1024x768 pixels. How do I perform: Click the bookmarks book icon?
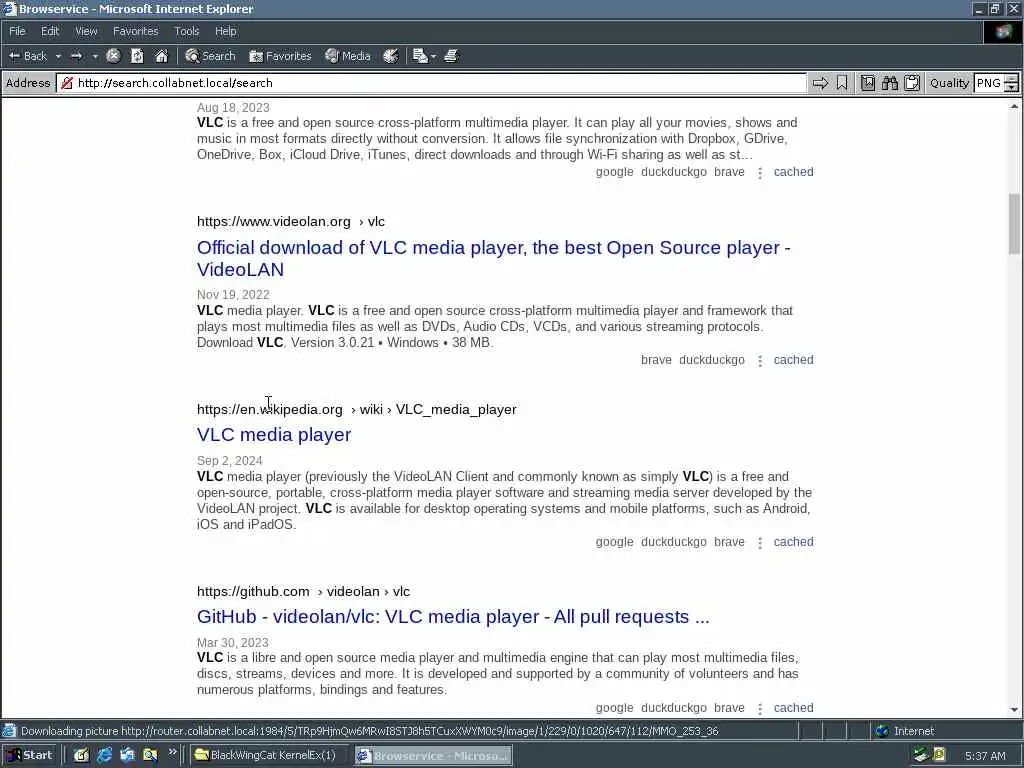[867, 83]
